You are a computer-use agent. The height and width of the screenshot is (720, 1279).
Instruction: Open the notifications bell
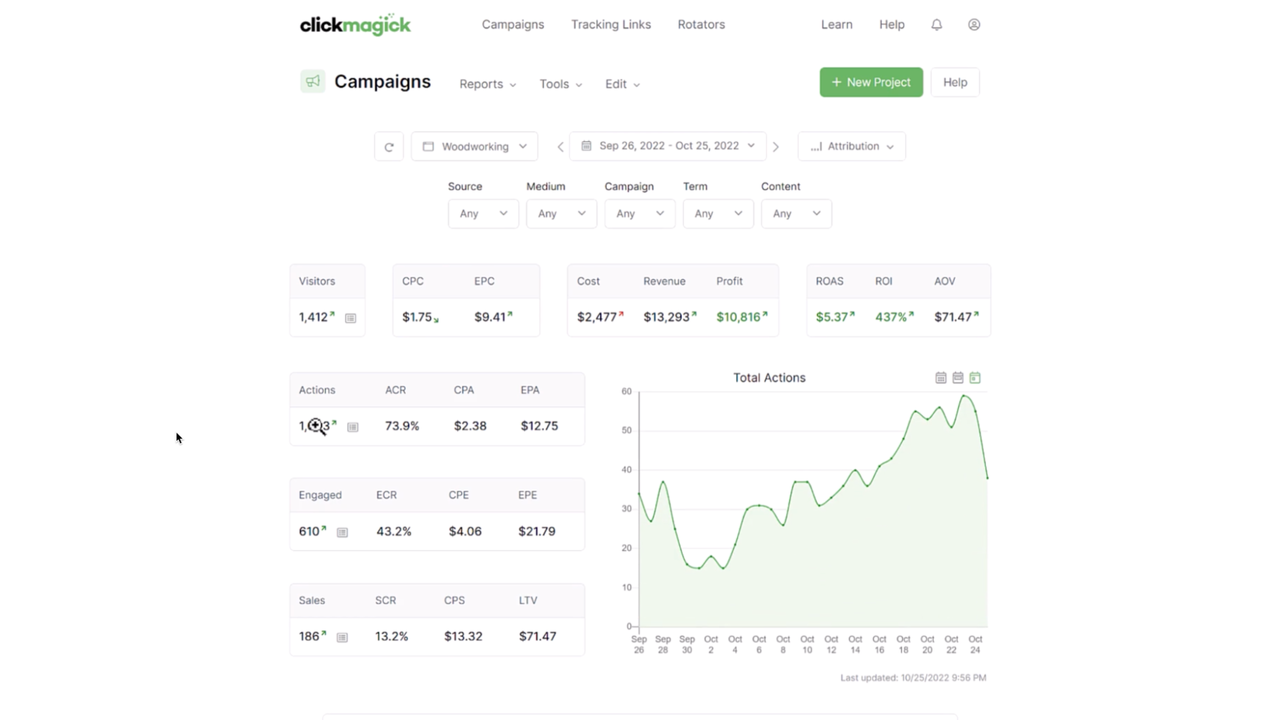pyautogui.click(x=937, y=25)
